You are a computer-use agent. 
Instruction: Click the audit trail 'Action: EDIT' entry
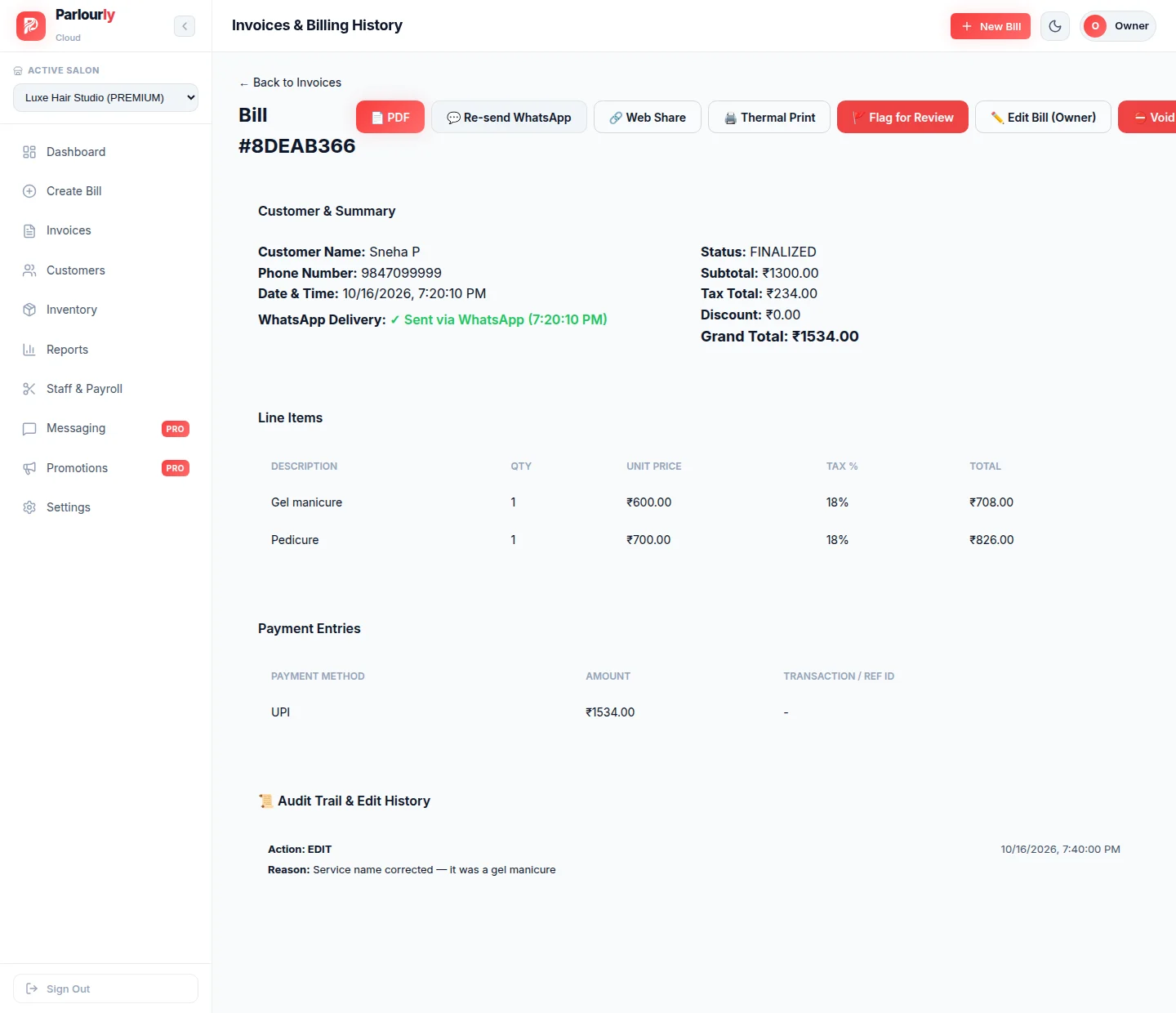300,850
